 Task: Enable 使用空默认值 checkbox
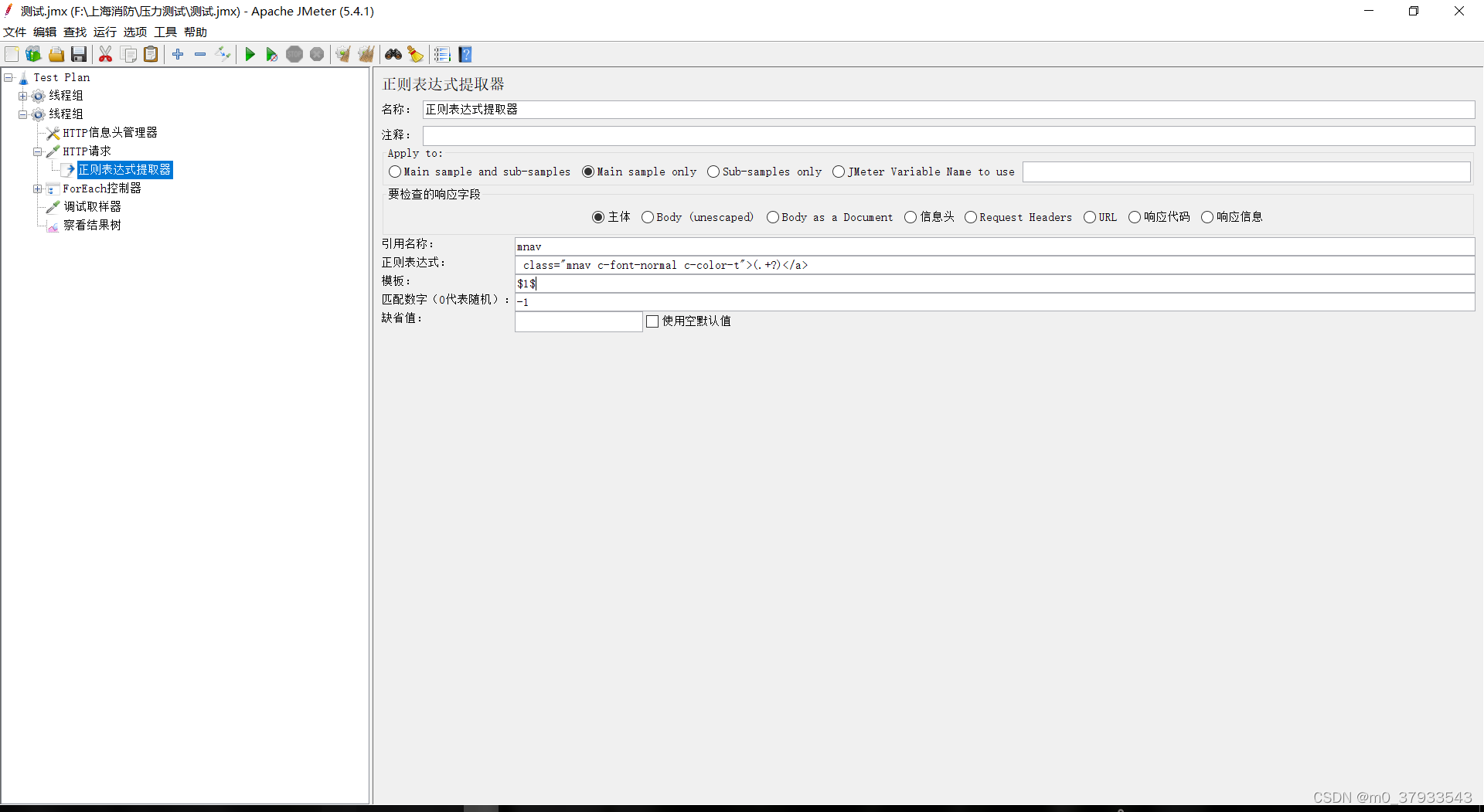[x=652, y=321]
